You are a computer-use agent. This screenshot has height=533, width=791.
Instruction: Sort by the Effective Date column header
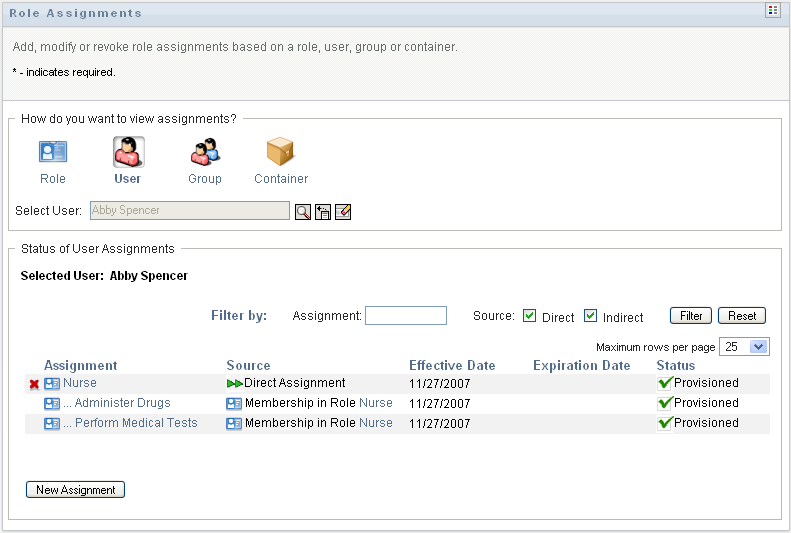pos(452,365)
